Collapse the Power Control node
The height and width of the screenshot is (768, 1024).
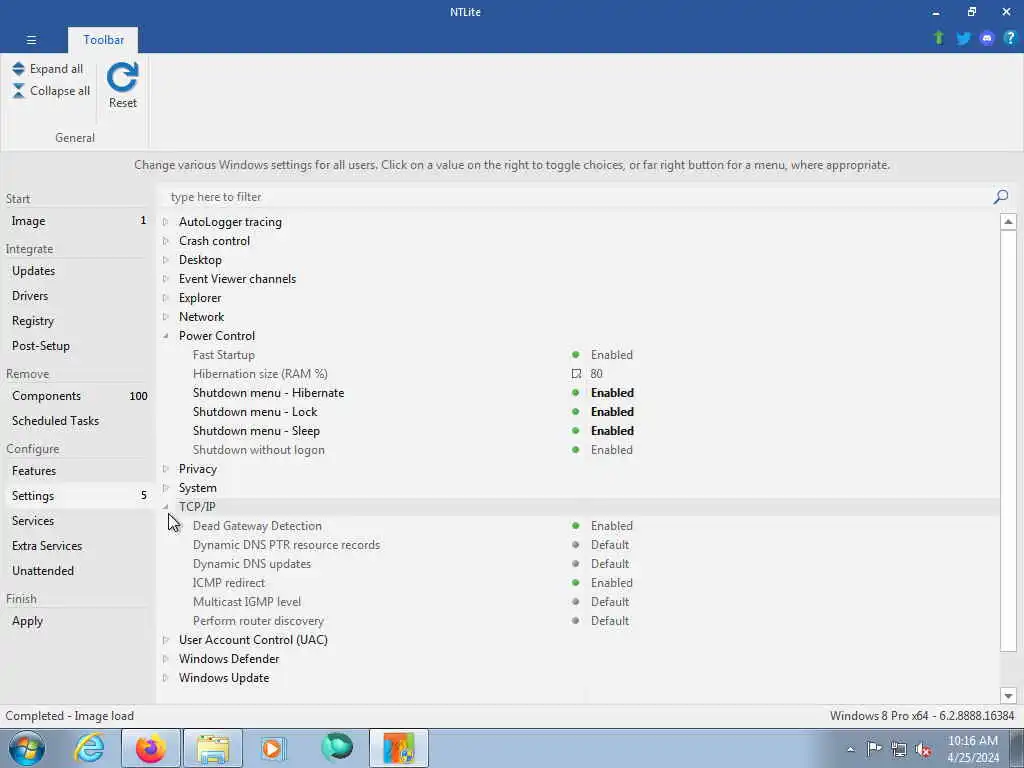(166, 336)
